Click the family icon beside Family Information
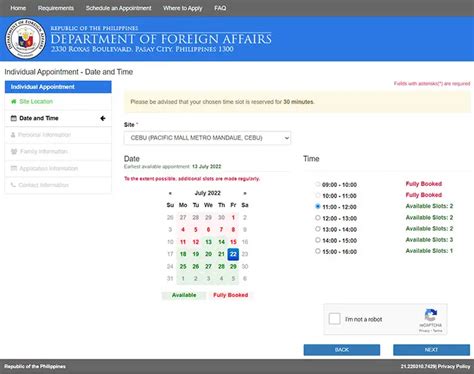The width and height of the screenshot is (474, 374). pyautogui.click(x=14, y=151)
